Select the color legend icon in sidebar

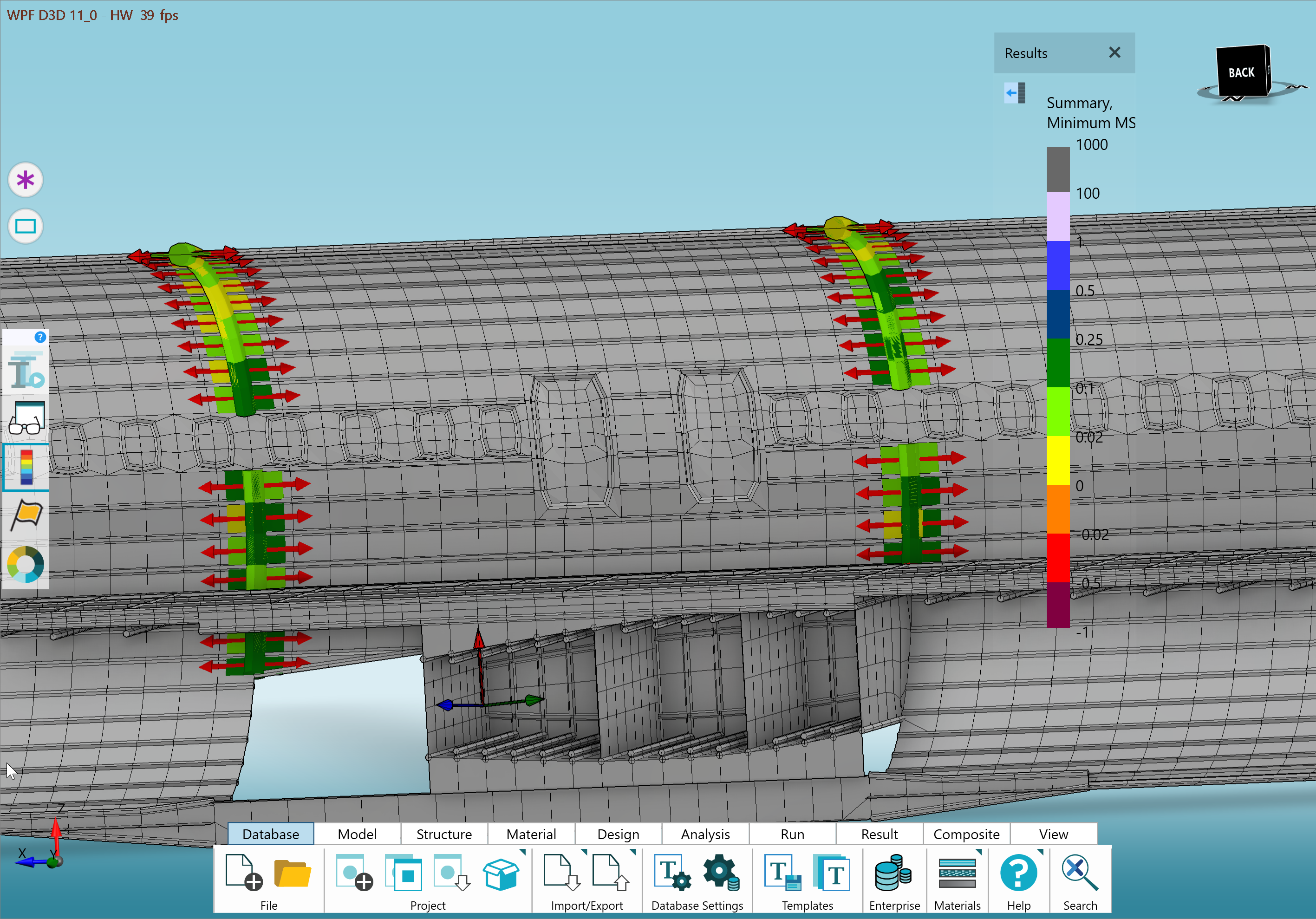26,467
